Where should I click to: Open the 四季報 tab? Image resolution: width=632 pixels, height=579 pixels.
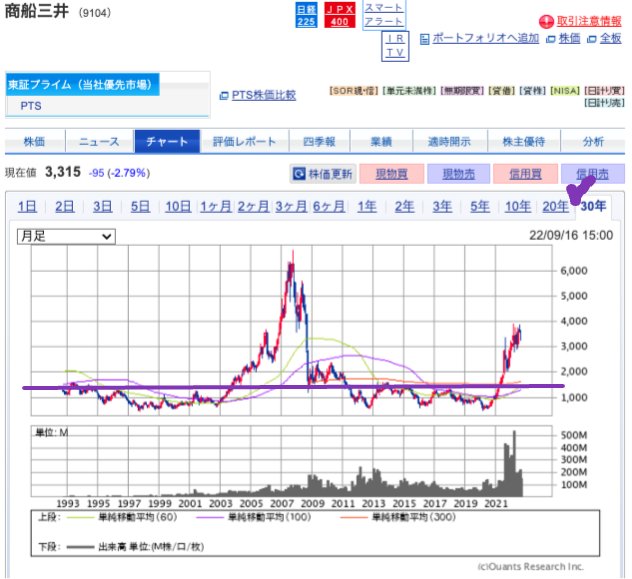[319, 141]
